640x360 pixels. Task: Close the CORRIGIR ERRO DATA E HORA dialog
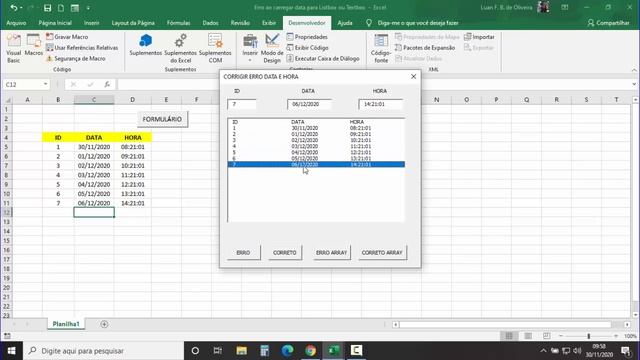click(413, 76)
